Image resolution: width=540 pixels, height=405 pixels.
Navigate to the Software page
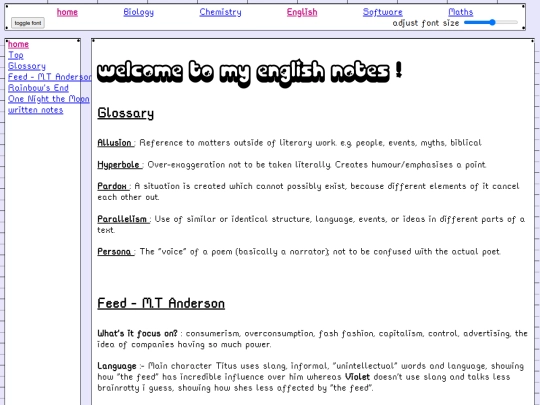point(383,12)
